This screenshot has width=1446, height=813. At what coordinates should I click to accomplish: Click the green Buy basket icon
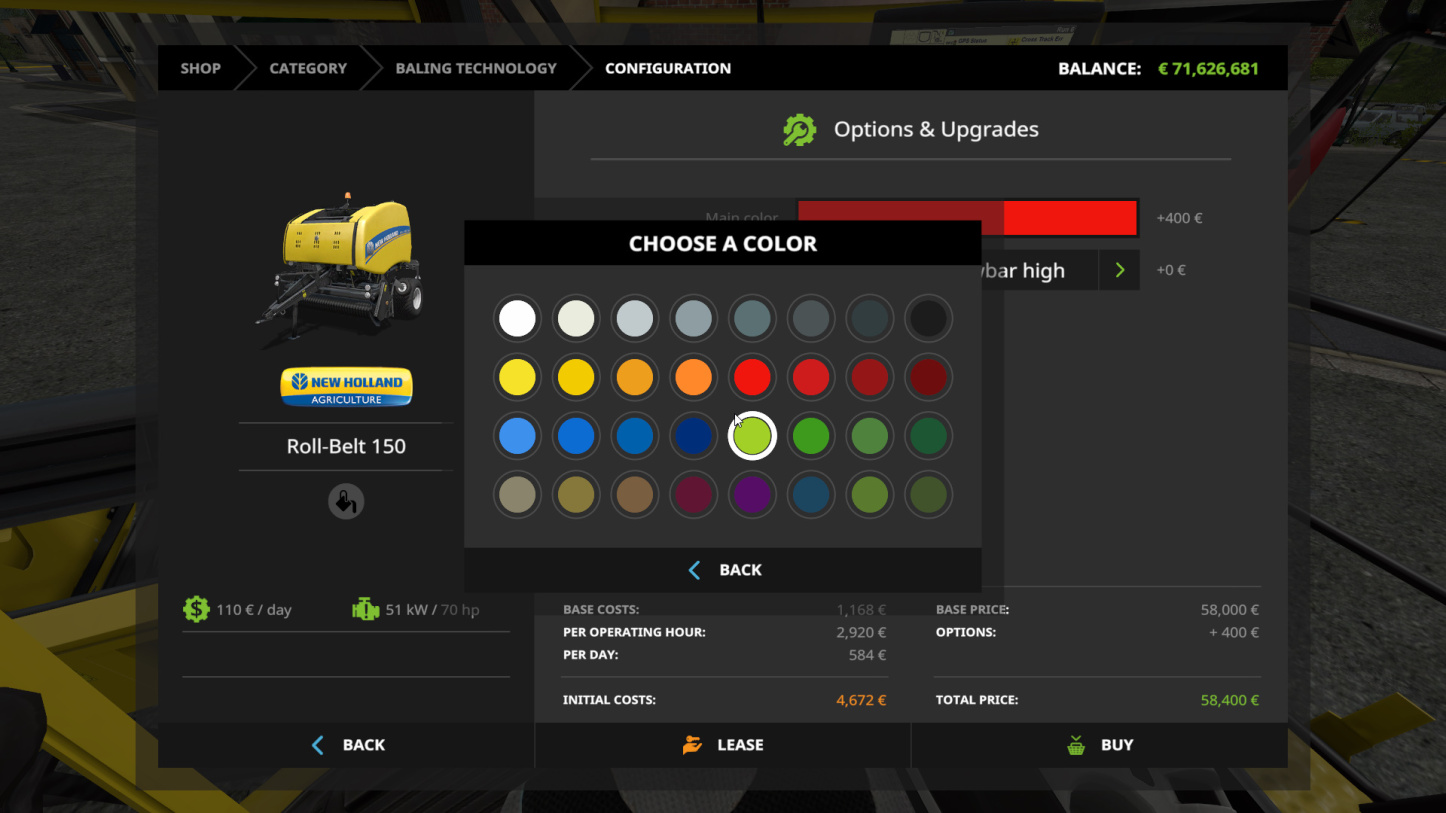(1076, 745)
